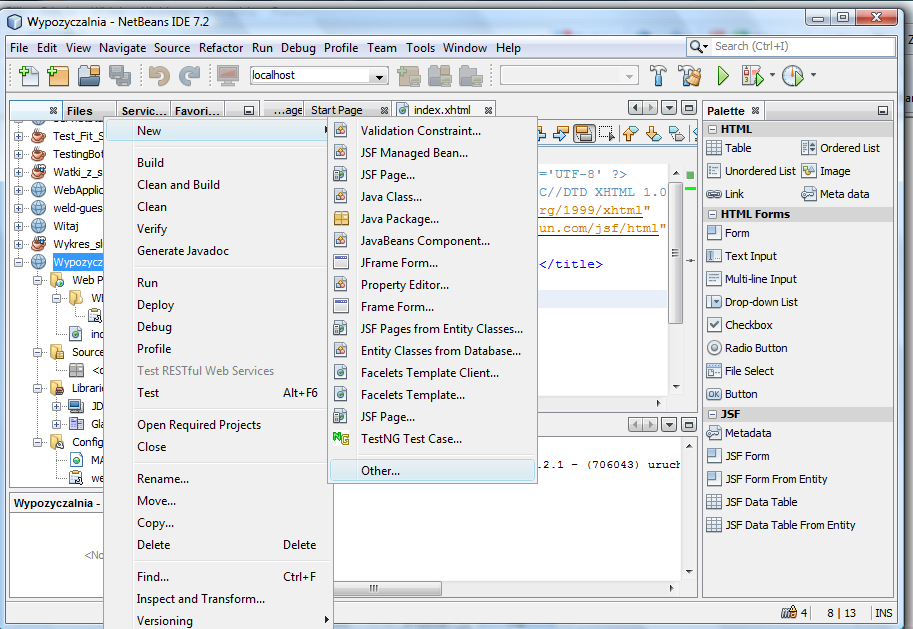Collapse the Wypozyczalnia project node
Image resolution: width=913 pixels, height=629 pixels.
19,262
